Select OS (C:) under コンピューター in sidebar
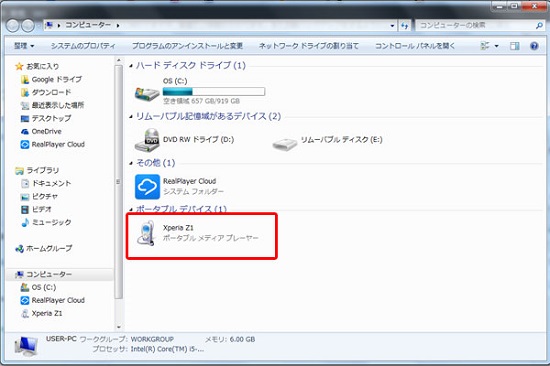The height and width of the screenshot is (366, 550). [x=38, y=287]
